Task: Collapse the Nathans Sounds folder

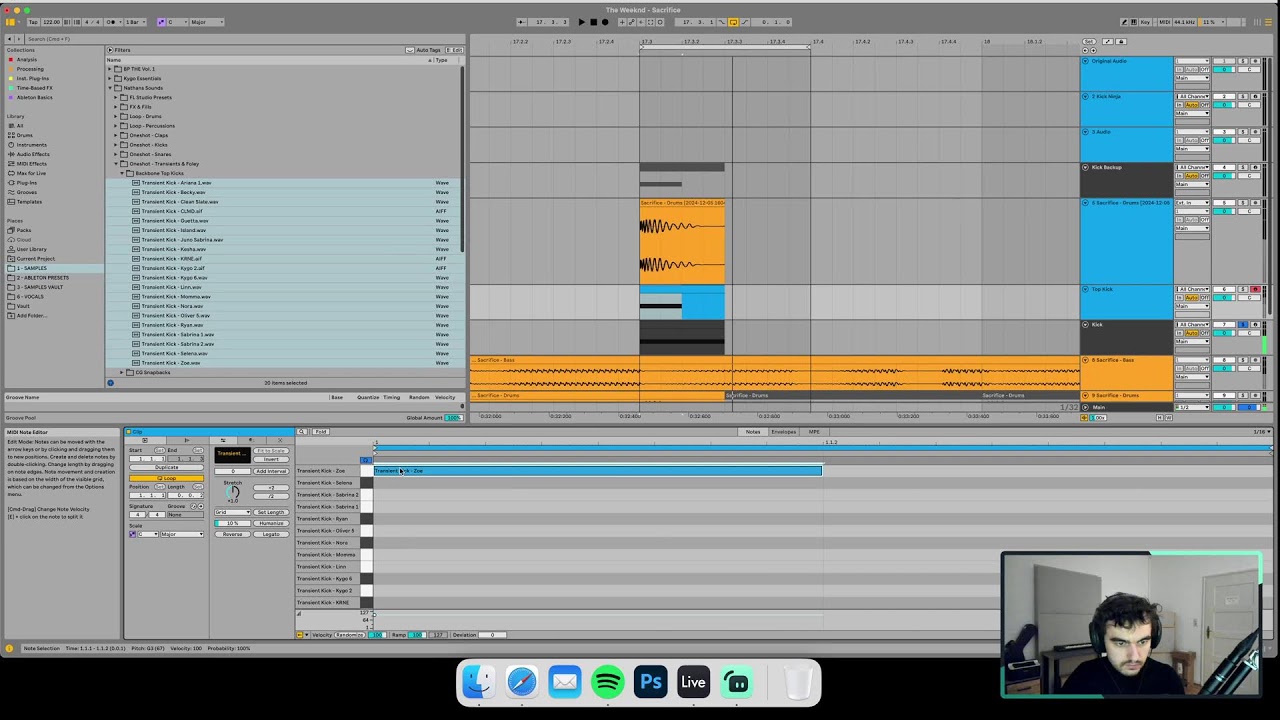Action: pyautogui.click(x=110, y=88)
